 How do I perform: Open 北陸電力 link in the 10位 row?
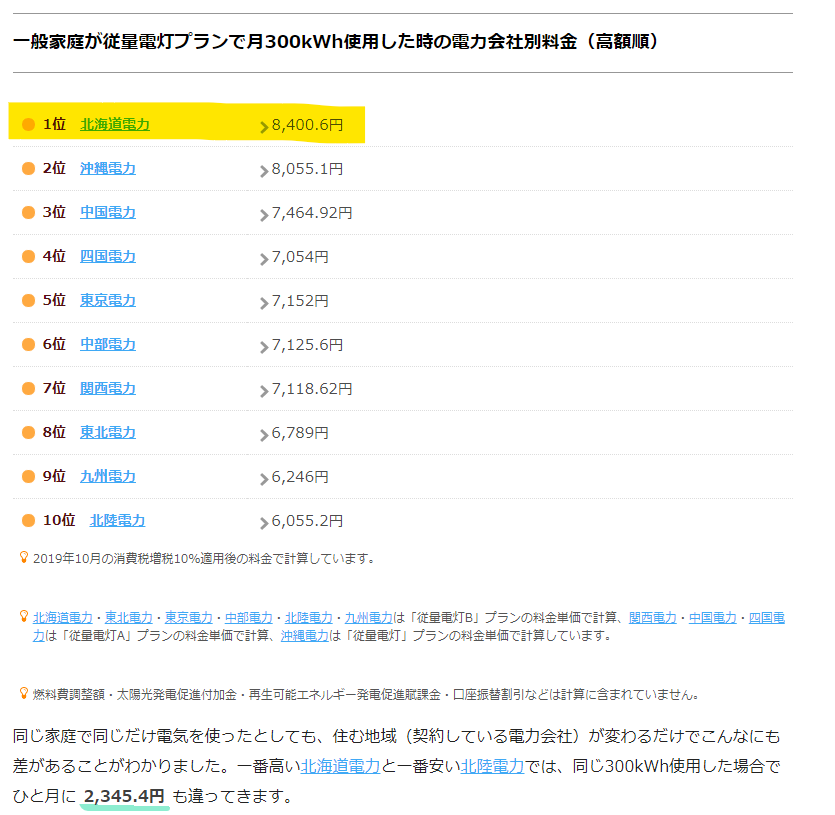[x=117, y=520]
